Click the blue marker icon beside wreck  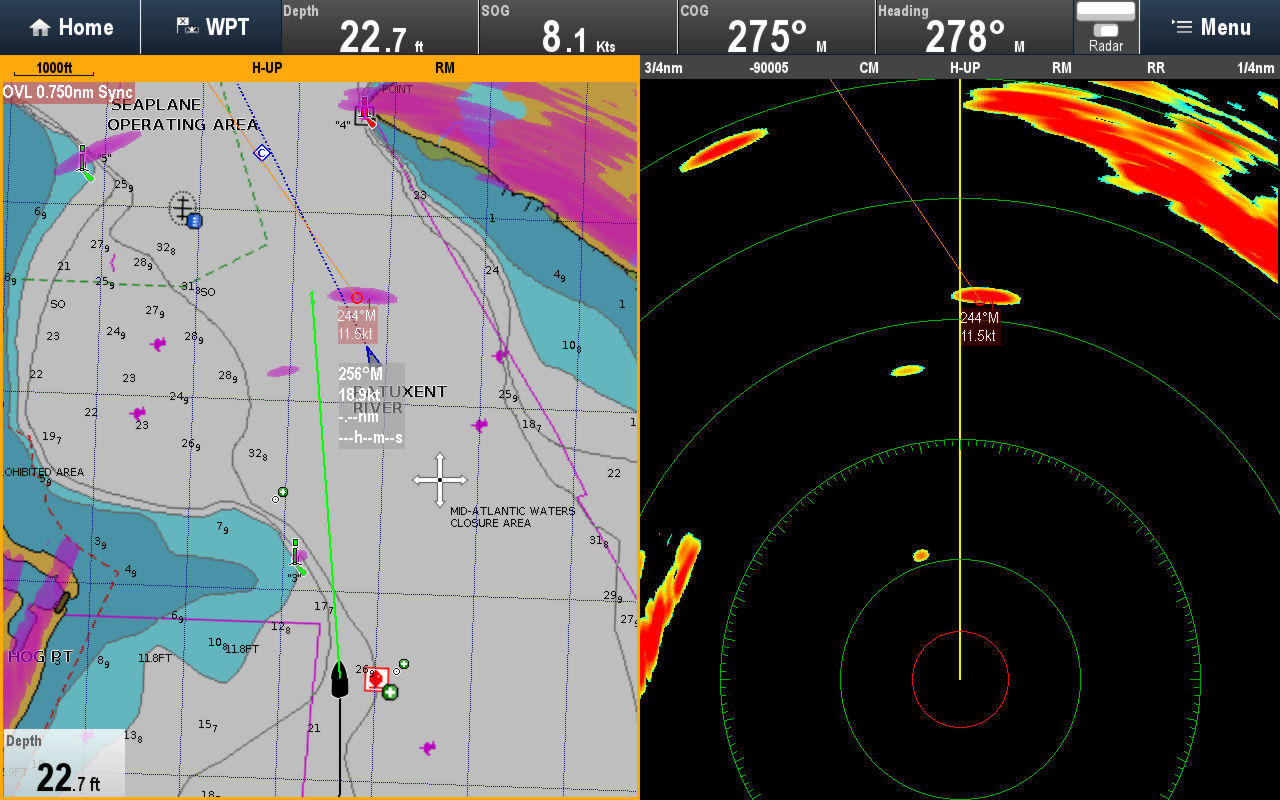pyautogui.click(x=195, y=220)
